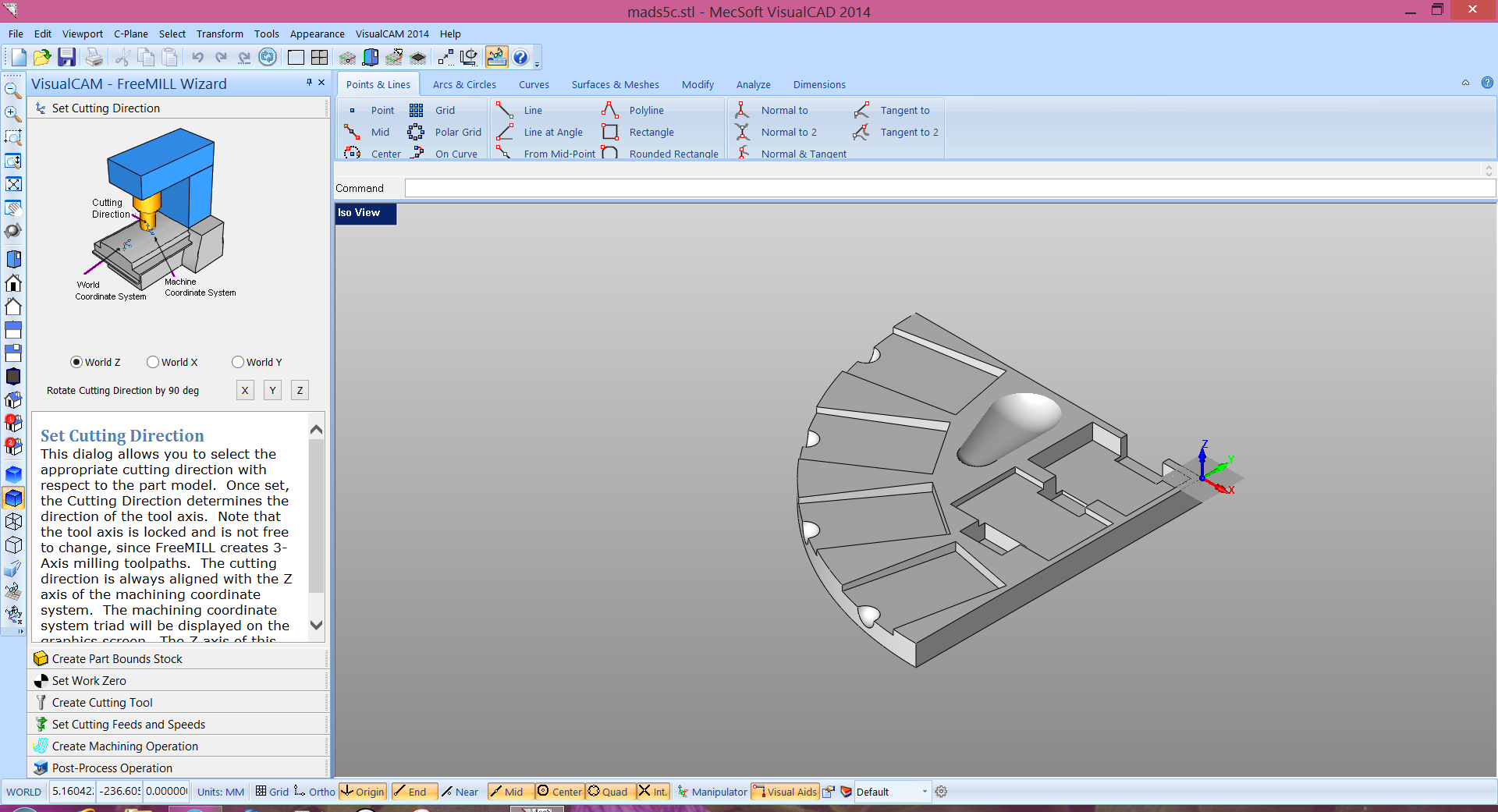
Task: Click the Print icon in toolbar
Action: tap(94, 57)
